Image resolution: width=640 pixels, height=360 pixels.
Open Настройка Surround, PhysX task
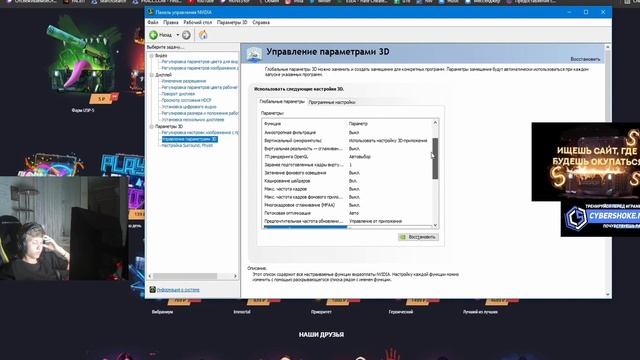point(187,145)
